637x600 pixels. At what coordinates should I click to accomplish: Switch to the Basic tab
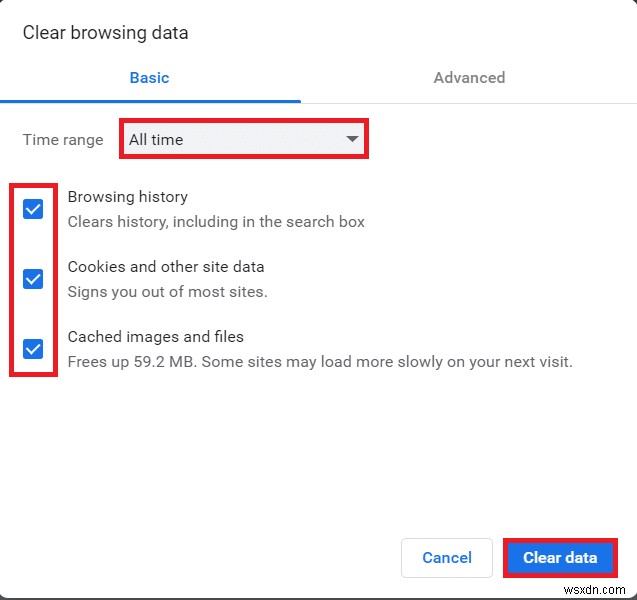(149, 77)
